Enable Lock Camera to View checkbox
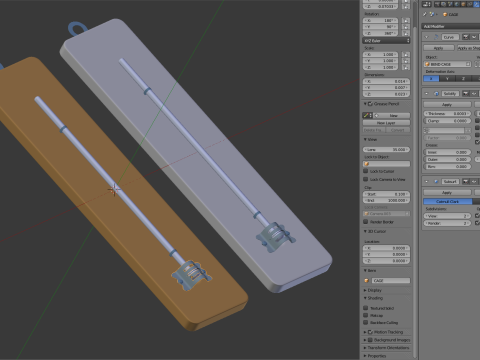The width and height of the screenshot is (480, 360). pyautogui.click(x=366, y=179)
